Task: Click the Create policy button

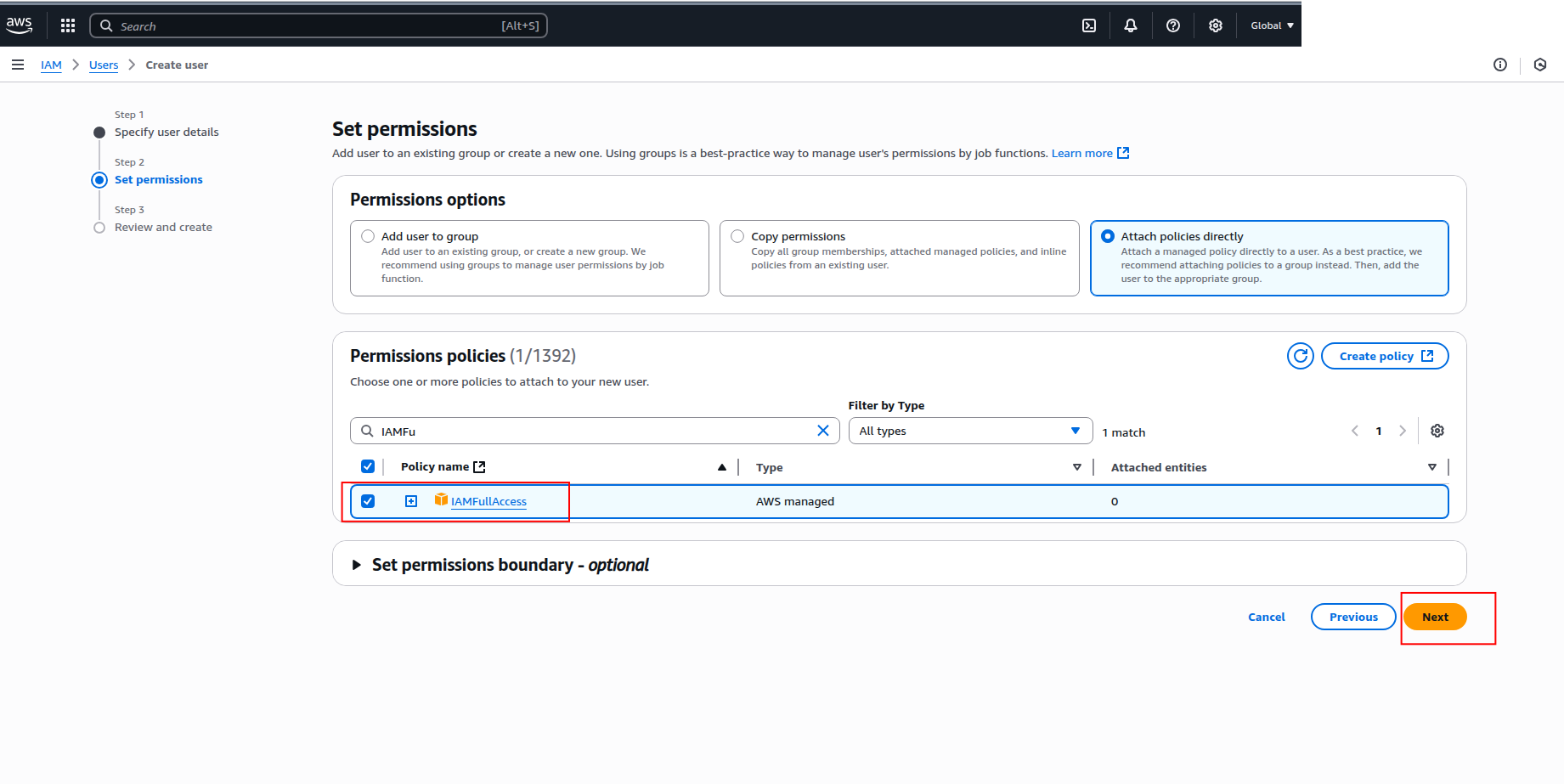Action: (1385, 356)
